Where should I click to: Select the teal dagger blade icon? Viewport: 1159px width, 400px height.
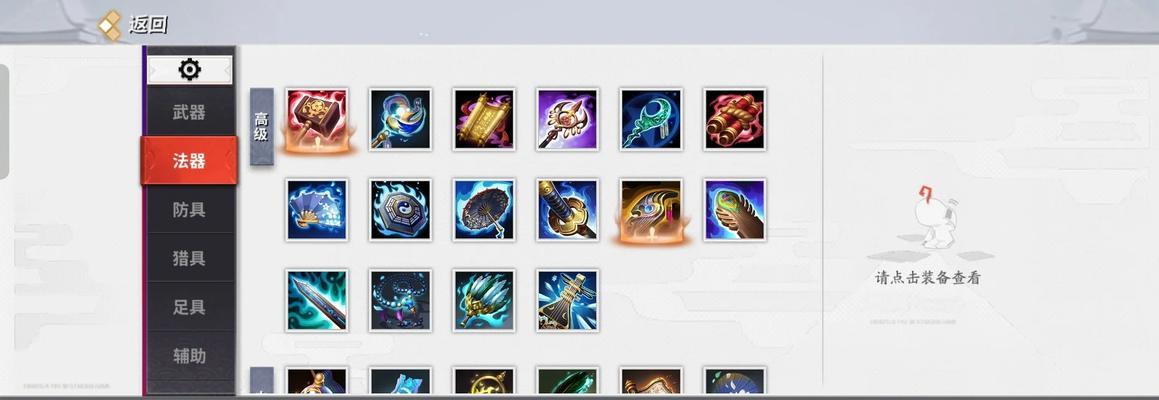[x=316, y=300]
